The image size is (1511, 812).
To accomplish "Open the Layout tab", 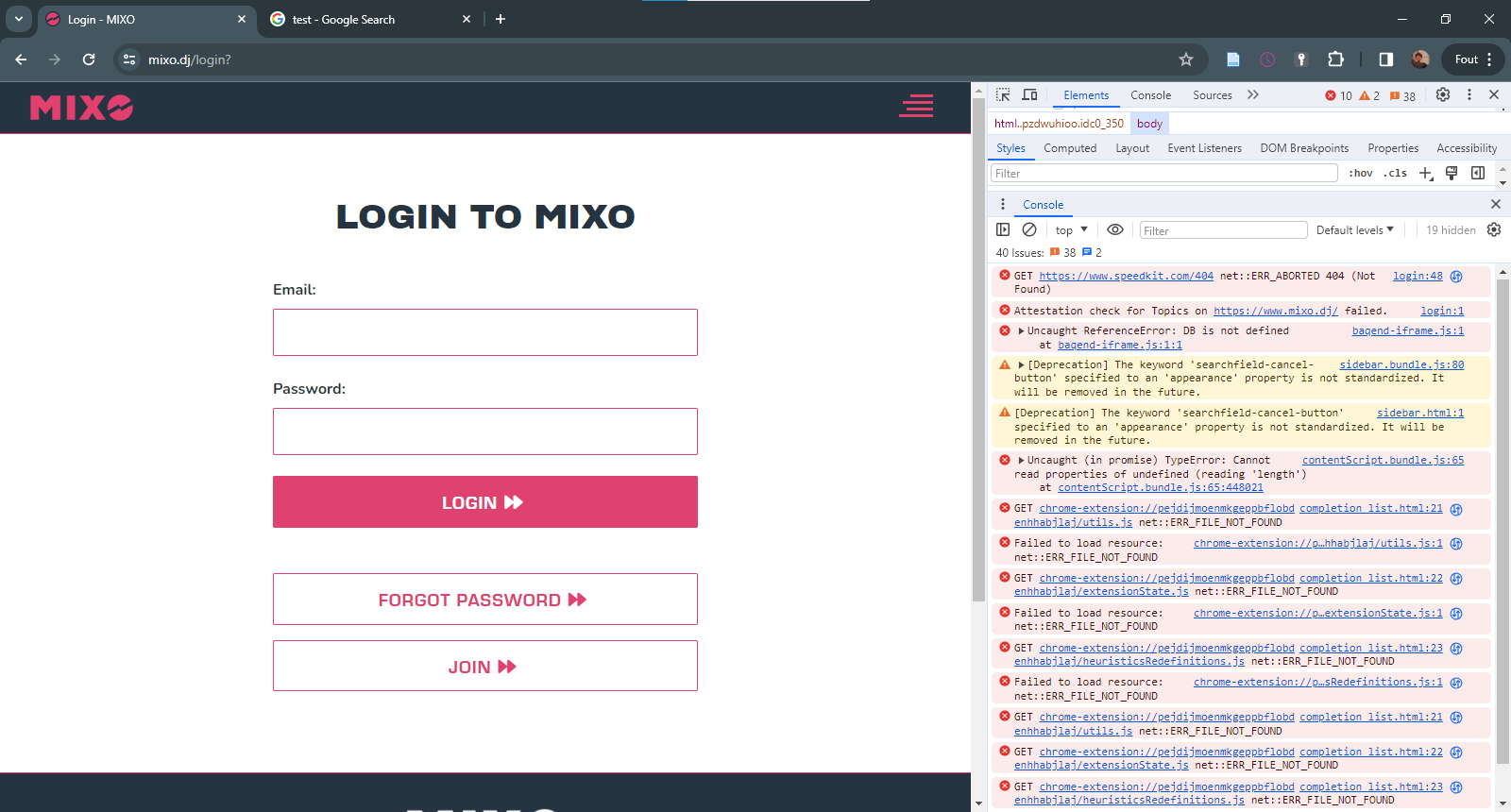I will pyautogui.click(x=1132, y=148).
